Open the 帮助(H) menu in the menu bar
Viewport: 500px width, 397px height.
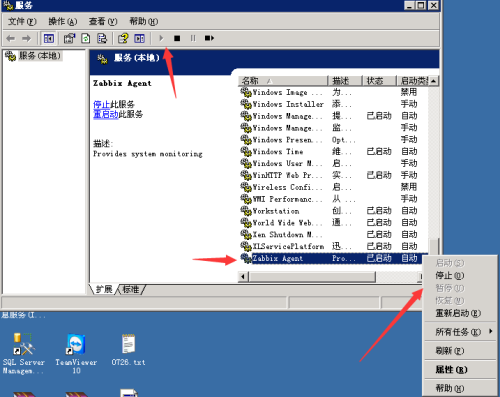pyautogui.click(x=144, y=22)
